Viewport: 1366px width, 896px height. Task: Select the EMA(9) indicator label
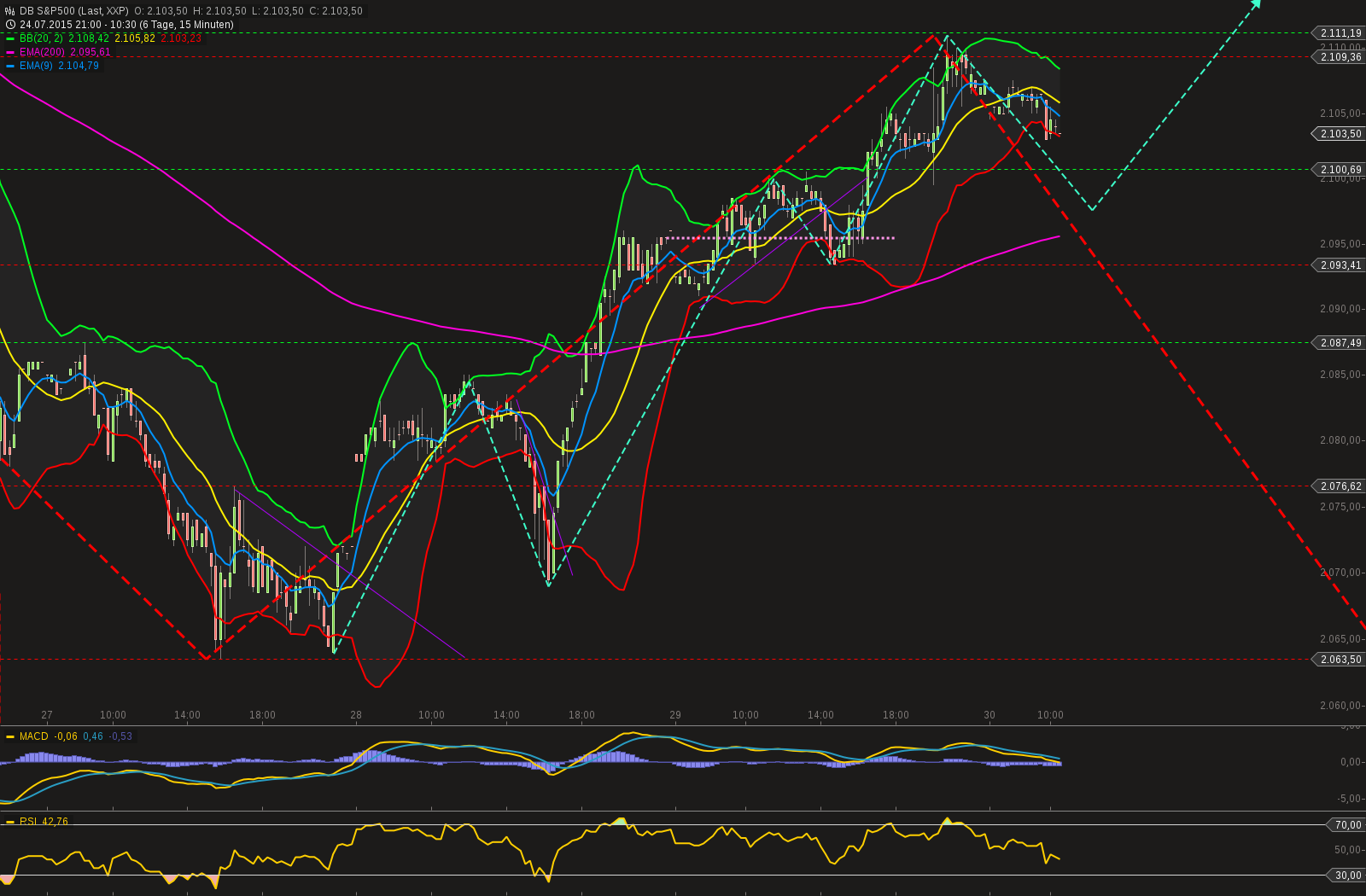coord(36,66)
